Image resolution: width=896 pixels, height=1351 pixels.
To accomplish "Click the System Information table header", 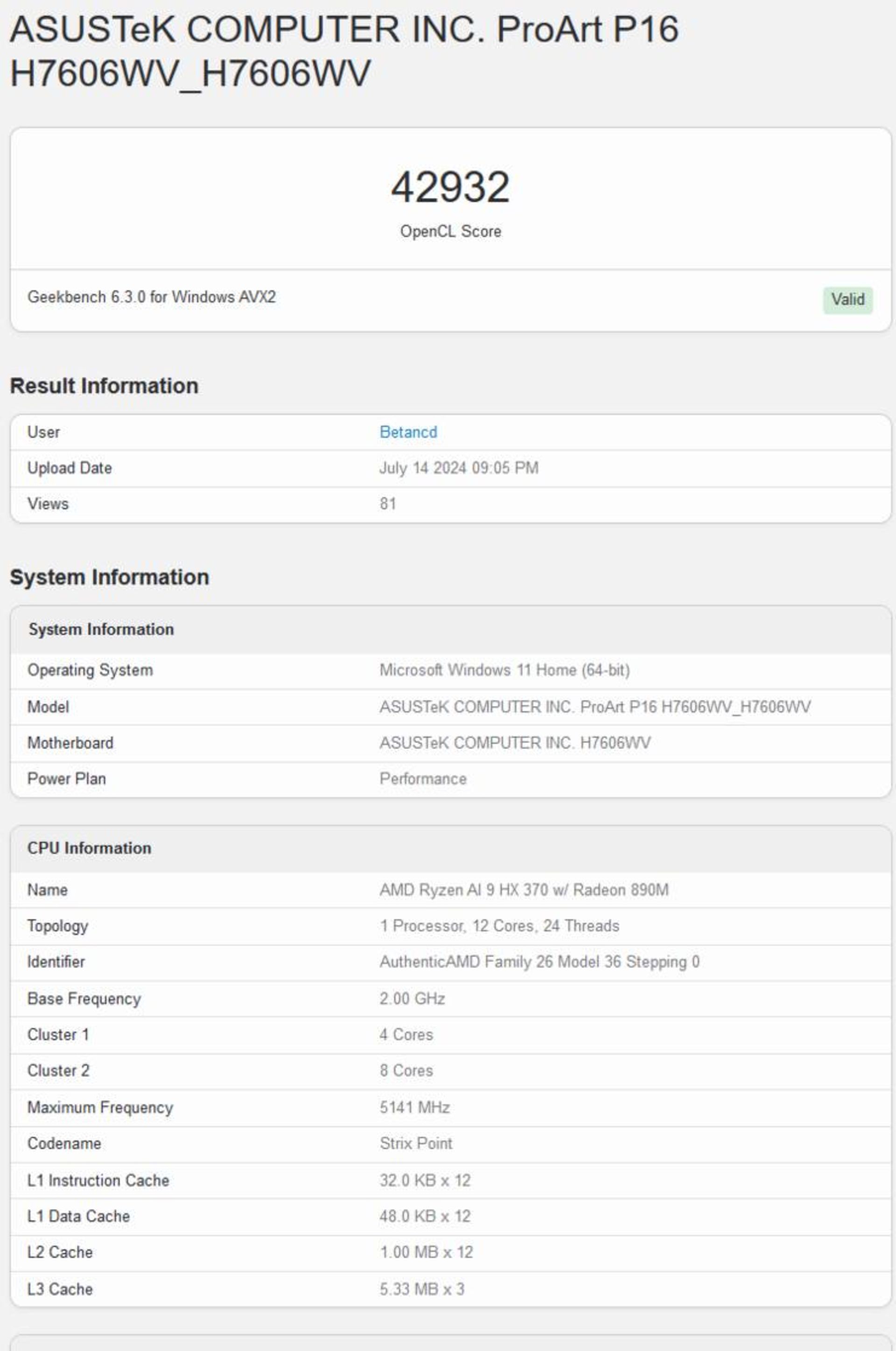I will (101, 629).
